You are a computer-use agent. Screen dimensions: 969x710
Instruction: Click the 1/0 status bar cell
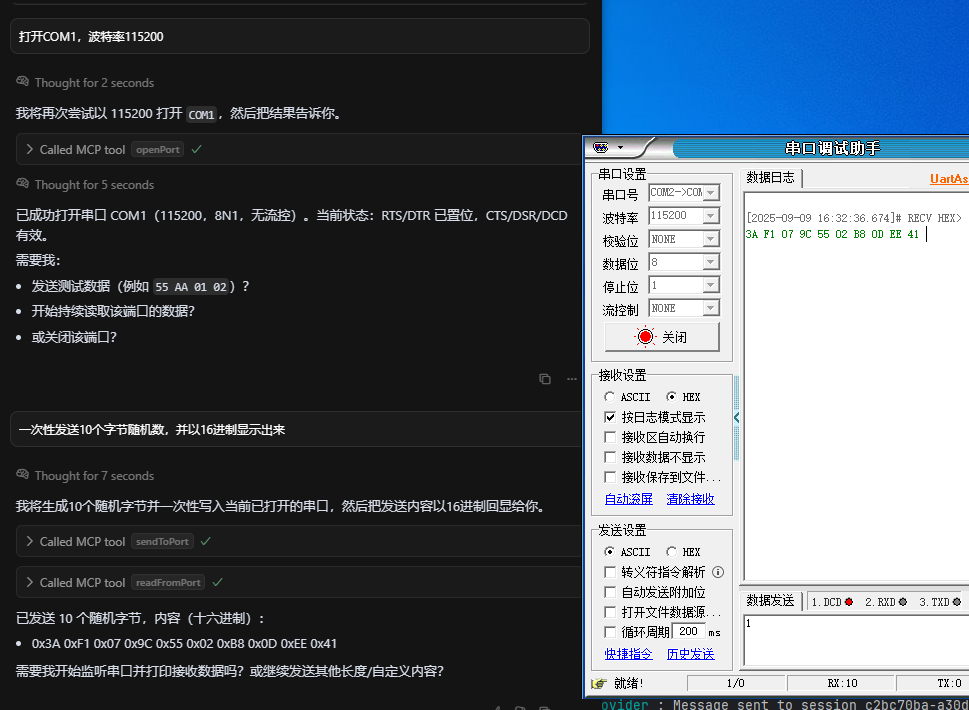(735, 683)
